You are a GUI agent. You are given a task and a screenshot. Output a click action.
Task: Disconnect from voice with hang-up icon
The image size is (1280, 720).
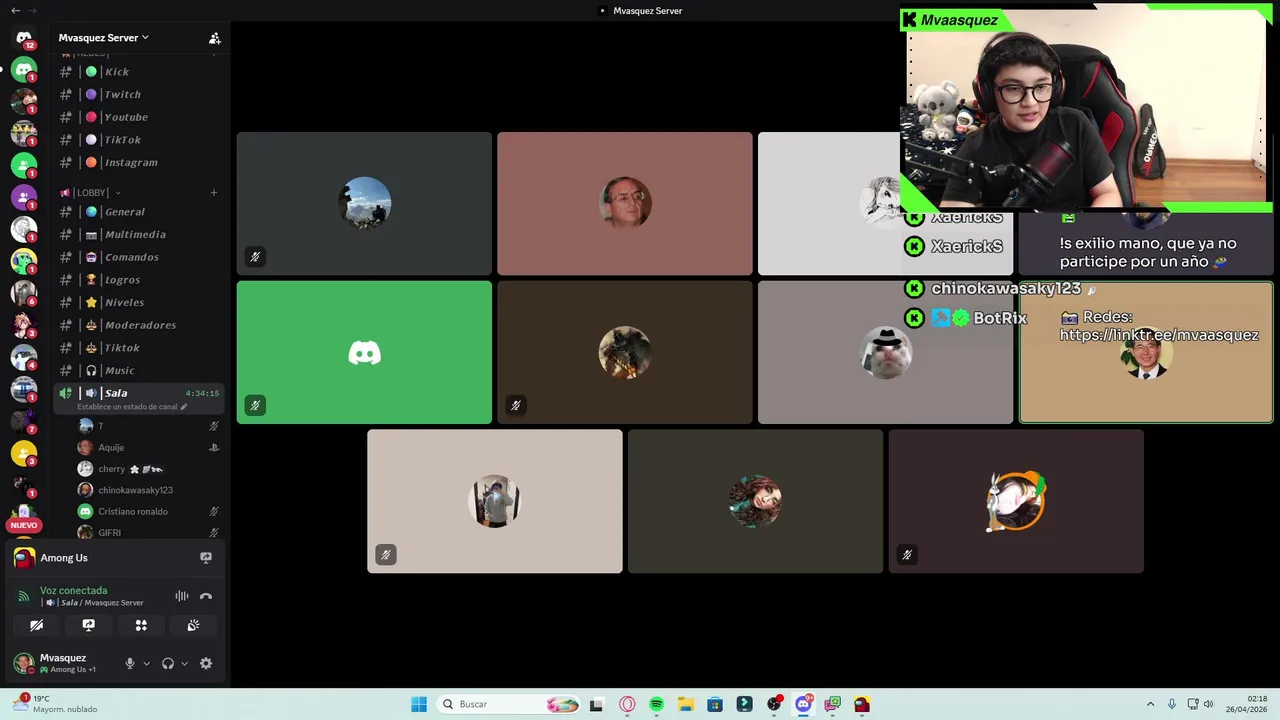[206, 596]
